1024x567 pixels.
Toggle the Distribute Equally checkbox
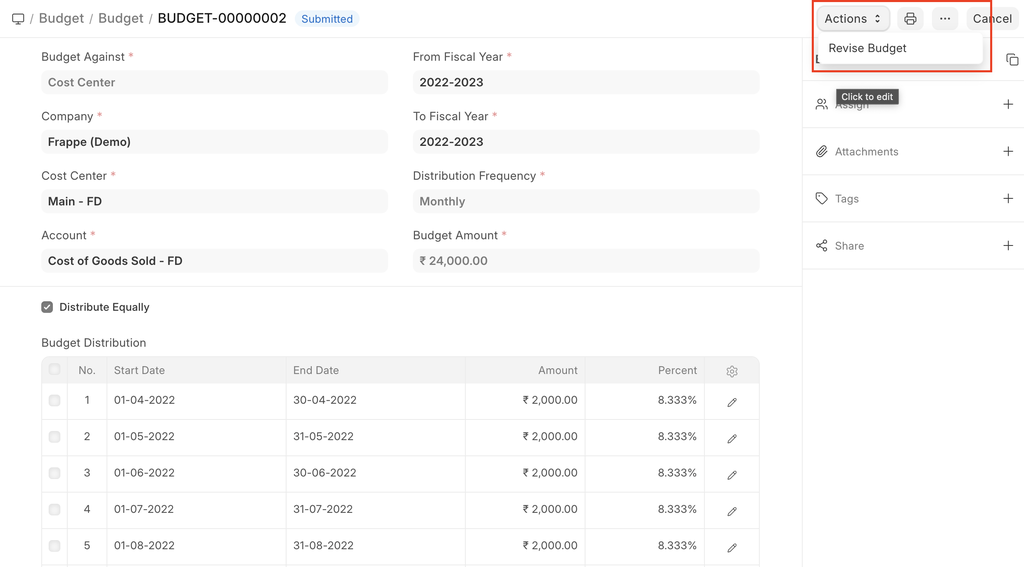(47, 308)
